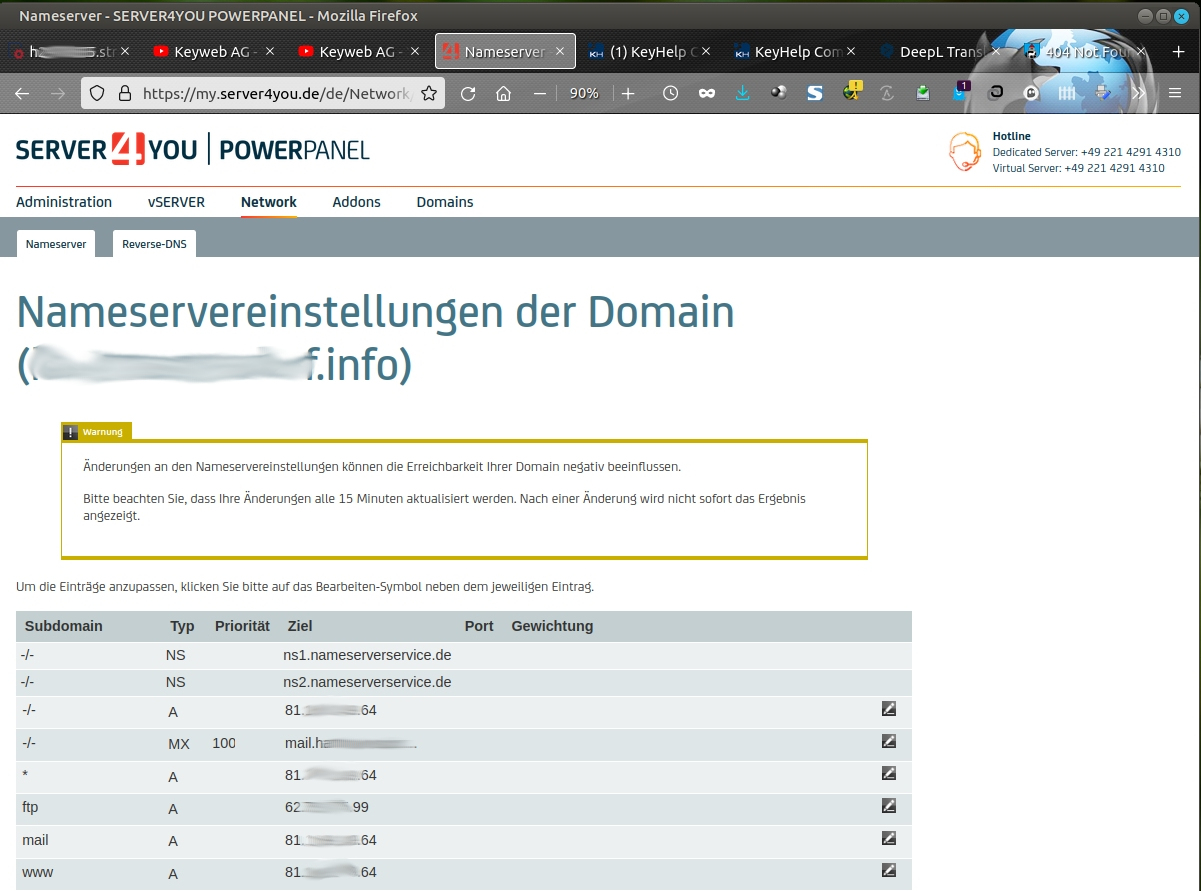Go to the Firefox home page icon
This screenshot has height=891, width=1201.
pos(504,93)
